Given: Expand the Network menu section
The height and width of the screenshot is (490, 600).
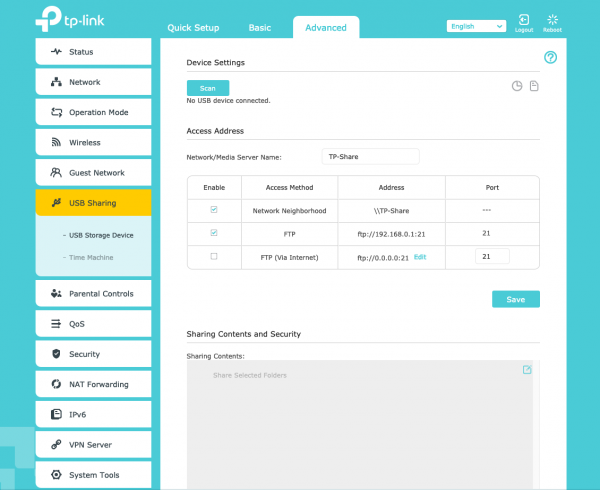Looking at the screenshot, I should [93, 82].
